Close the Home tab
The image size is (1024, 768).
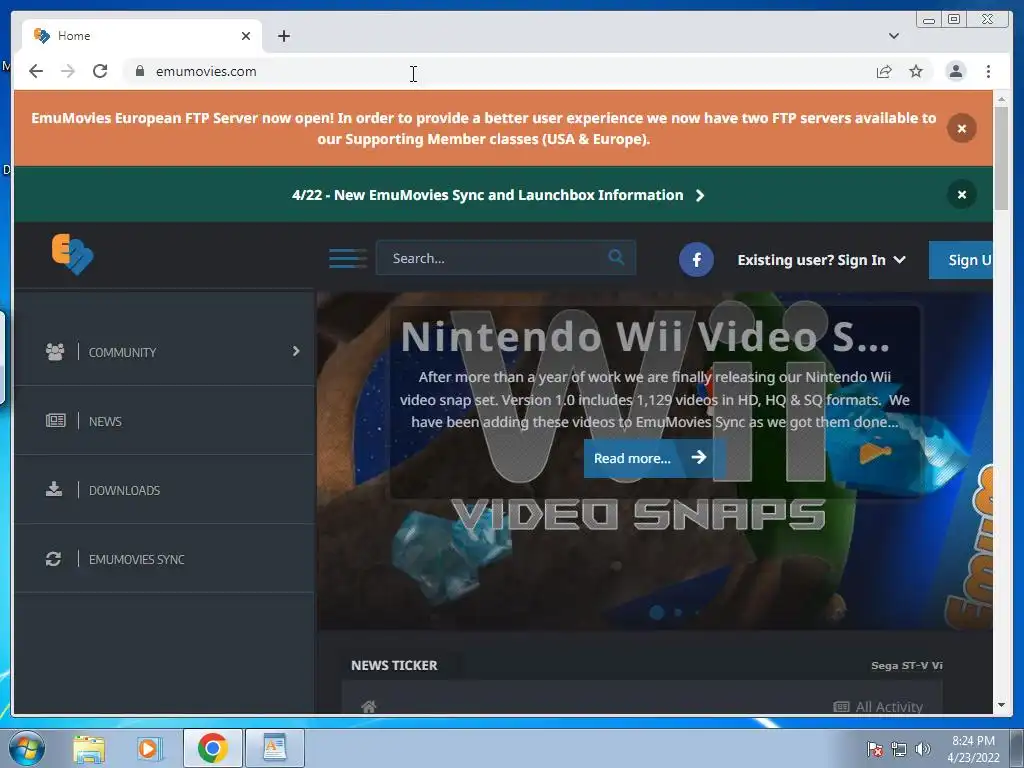pos(246,36)
